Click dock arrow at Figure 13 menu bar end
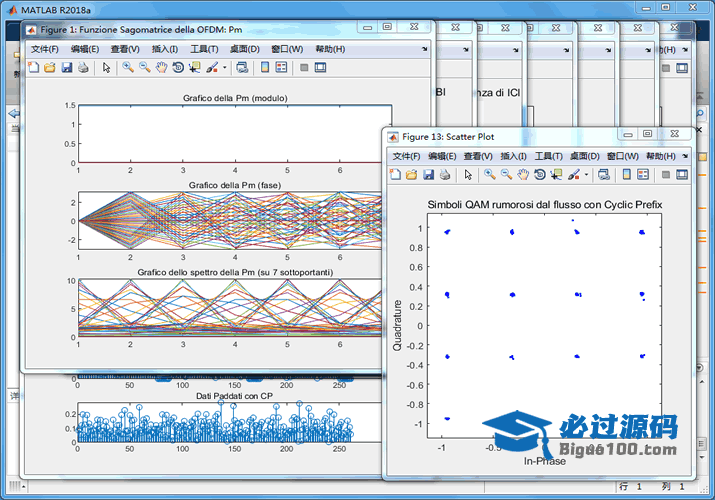The height and width of the screenshot is (500, 715). click(685, 156)
